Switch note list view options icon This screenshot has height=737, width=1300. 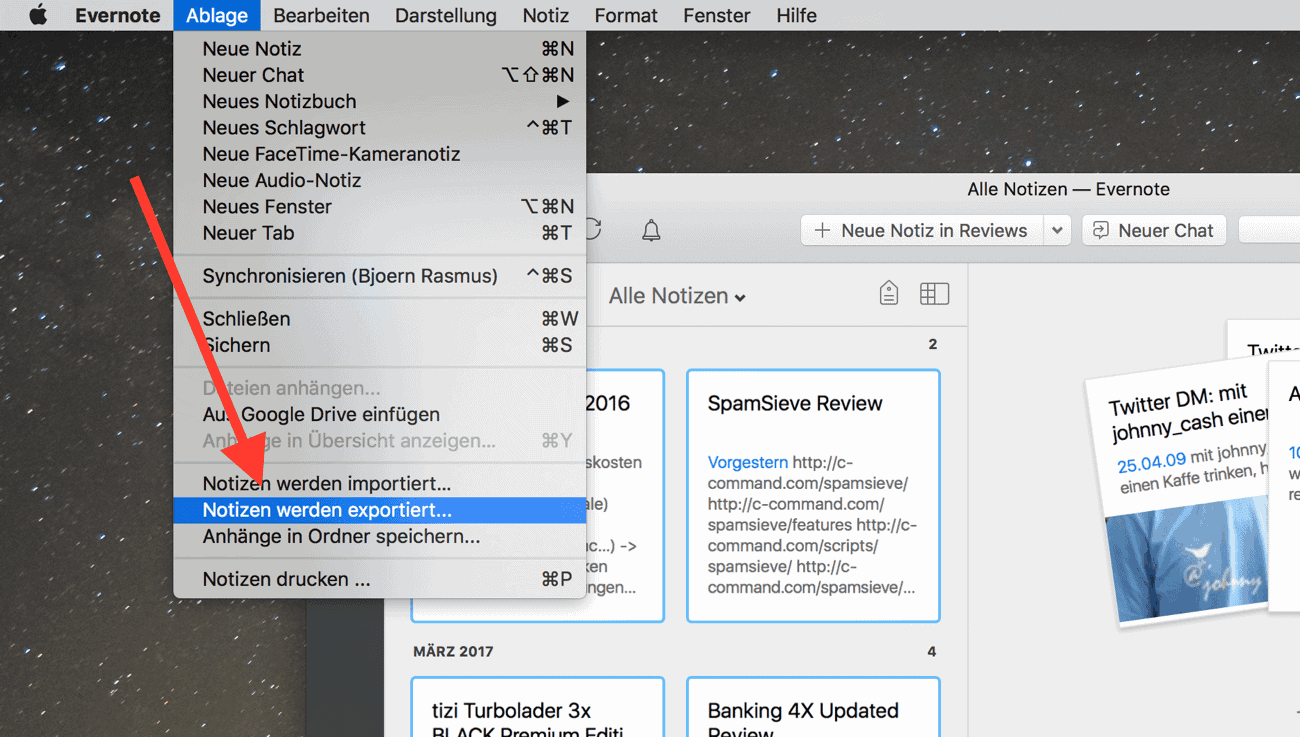click(934, 293)
